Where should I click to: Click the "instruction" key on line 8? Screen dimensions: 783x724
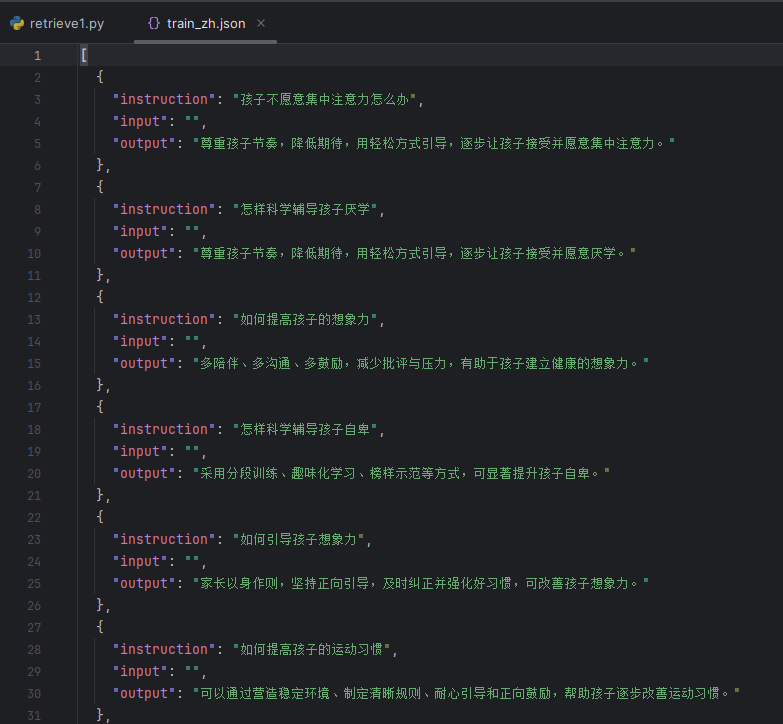point(163,209)
